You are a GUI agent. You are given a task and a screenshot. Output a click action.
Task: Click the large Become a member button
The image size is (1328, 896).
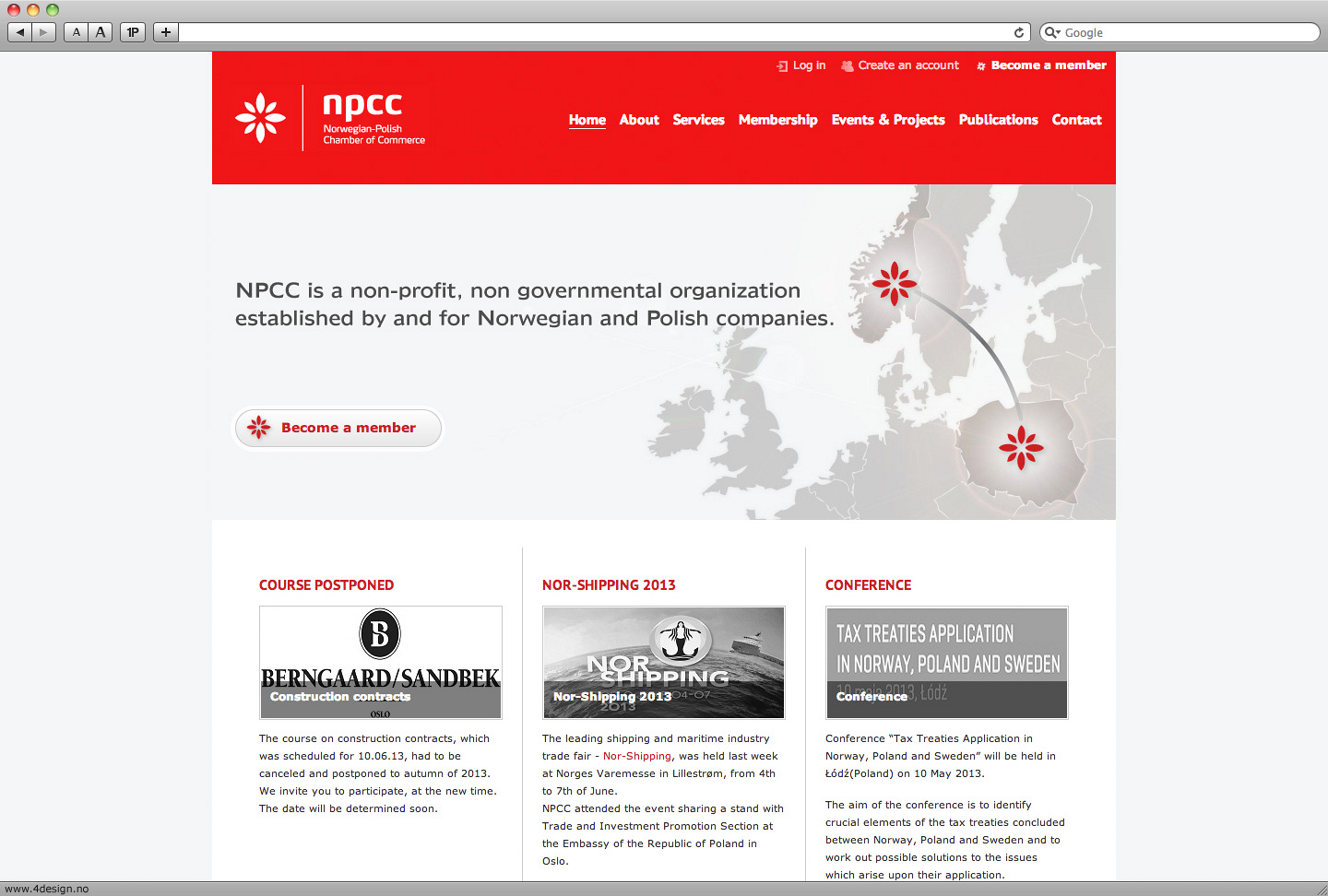[338, 429]
